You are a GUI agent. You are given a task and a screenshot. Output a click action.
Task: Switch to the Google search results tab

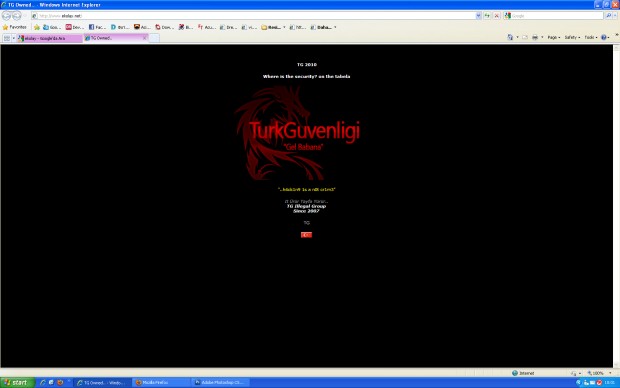point(49,38)
